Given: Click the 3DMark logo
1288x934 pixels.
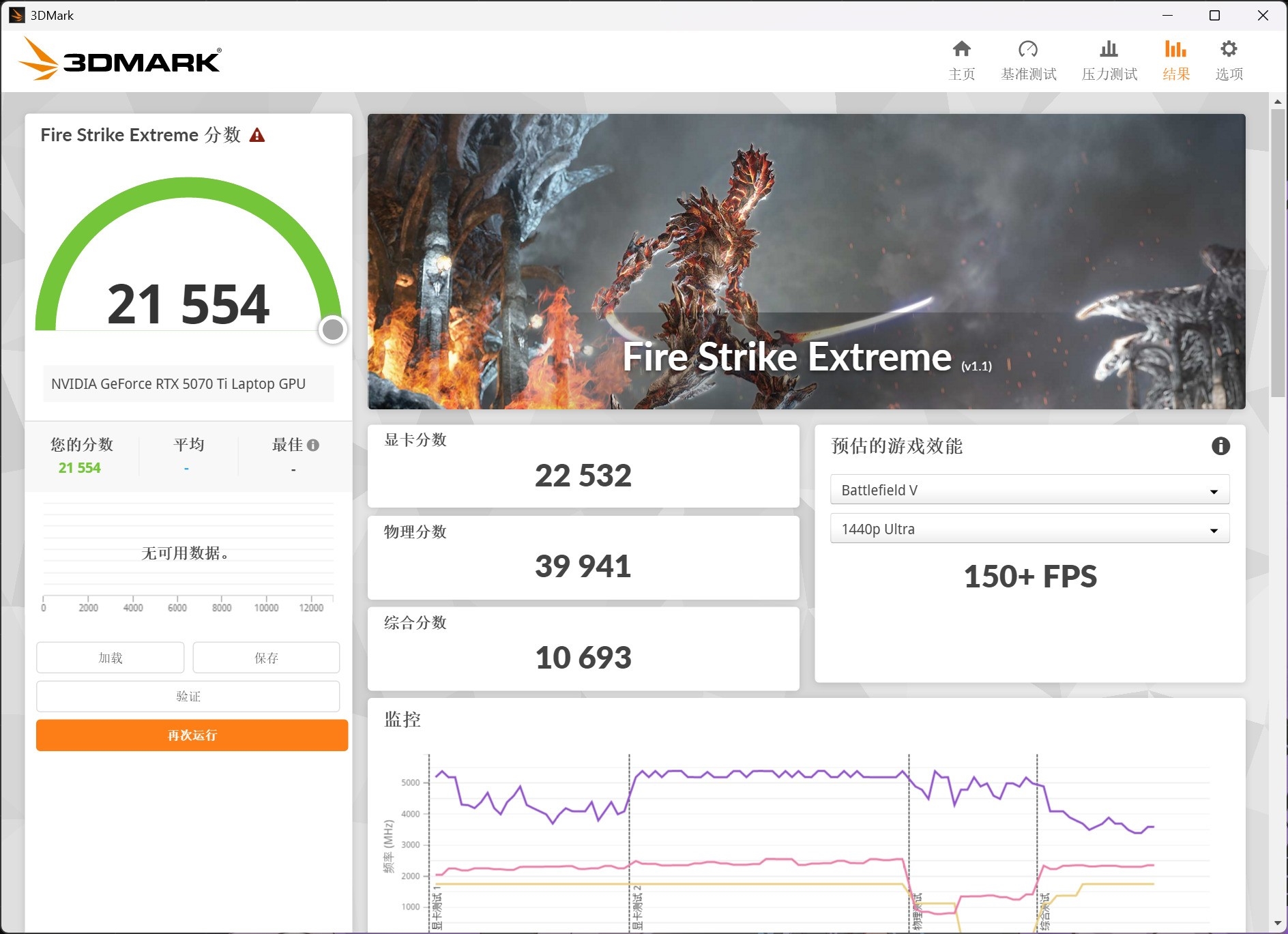Looking at the screenshot, I should [120, 60].
